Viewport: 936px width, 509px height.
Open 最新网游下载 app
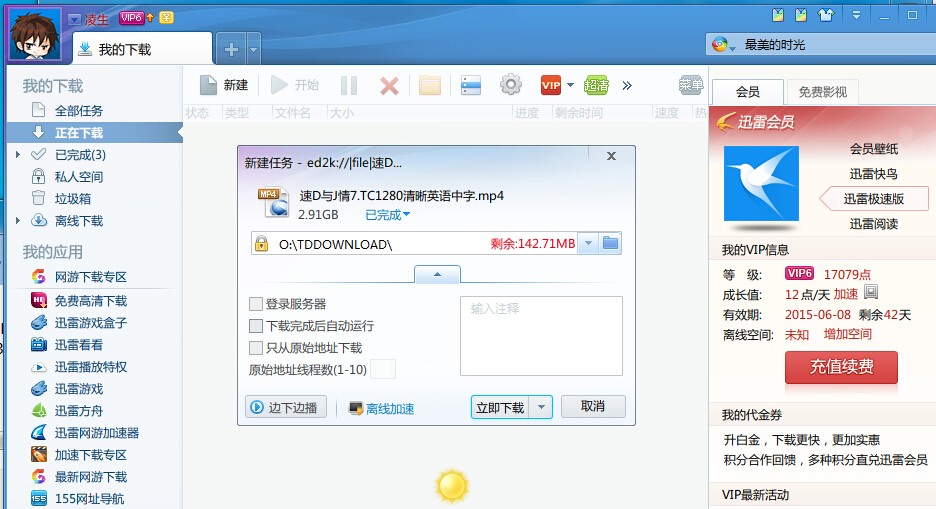(x=91, y=477)
